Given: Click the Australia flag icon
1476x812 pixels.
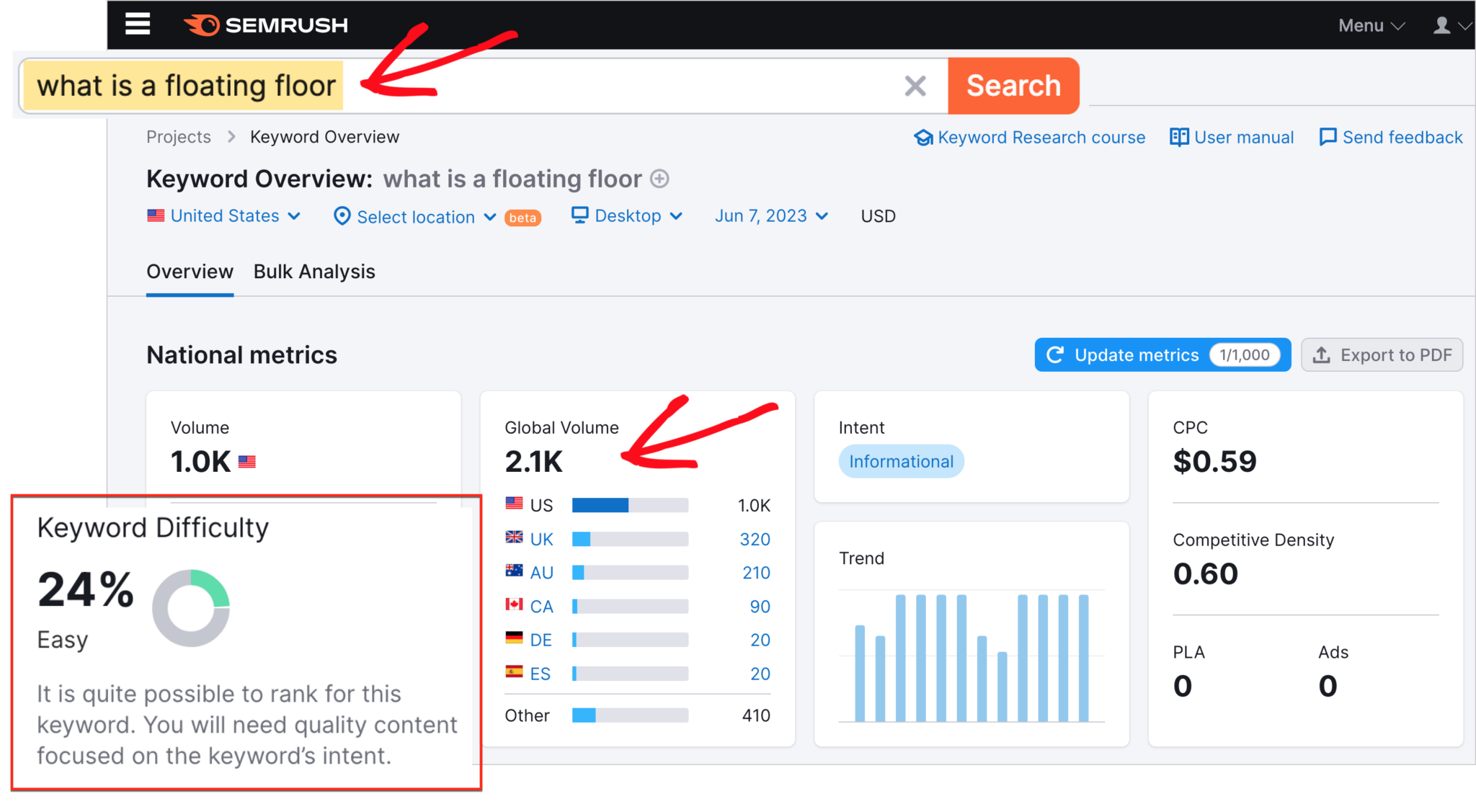Looking at the screenshot, I should coord(514,570).
